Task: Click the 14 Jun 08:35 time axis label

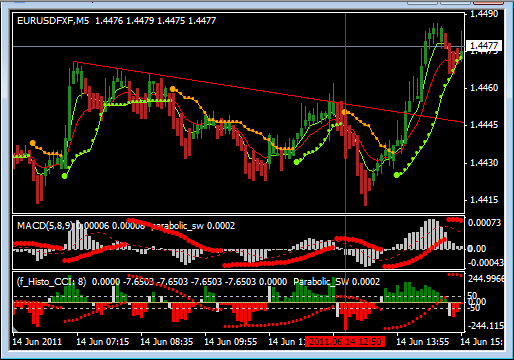Action: (x=167, y=342)
